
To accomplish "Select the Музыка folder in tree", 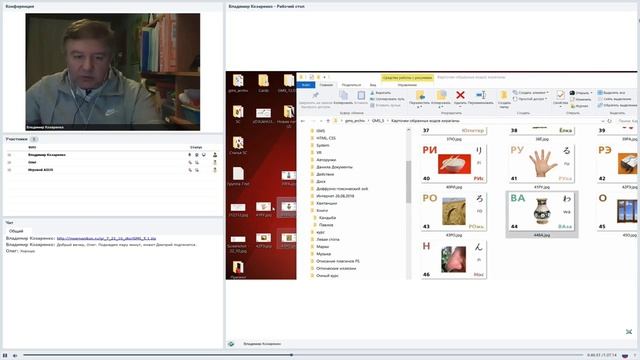I will coord(323,253).
